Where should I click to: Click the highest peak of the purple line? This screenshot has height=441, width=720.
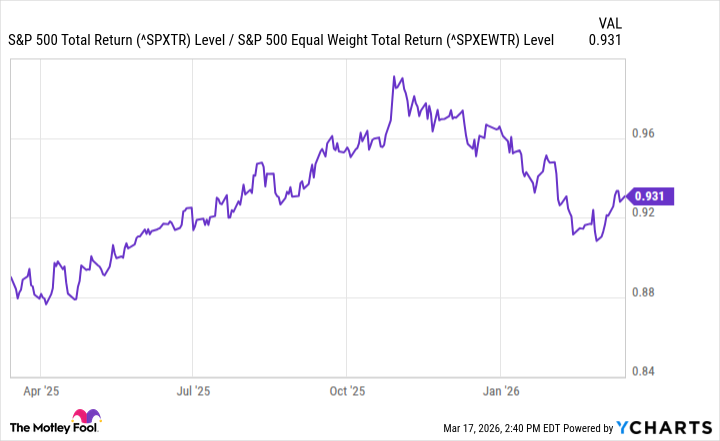click(x=394, y=76)
